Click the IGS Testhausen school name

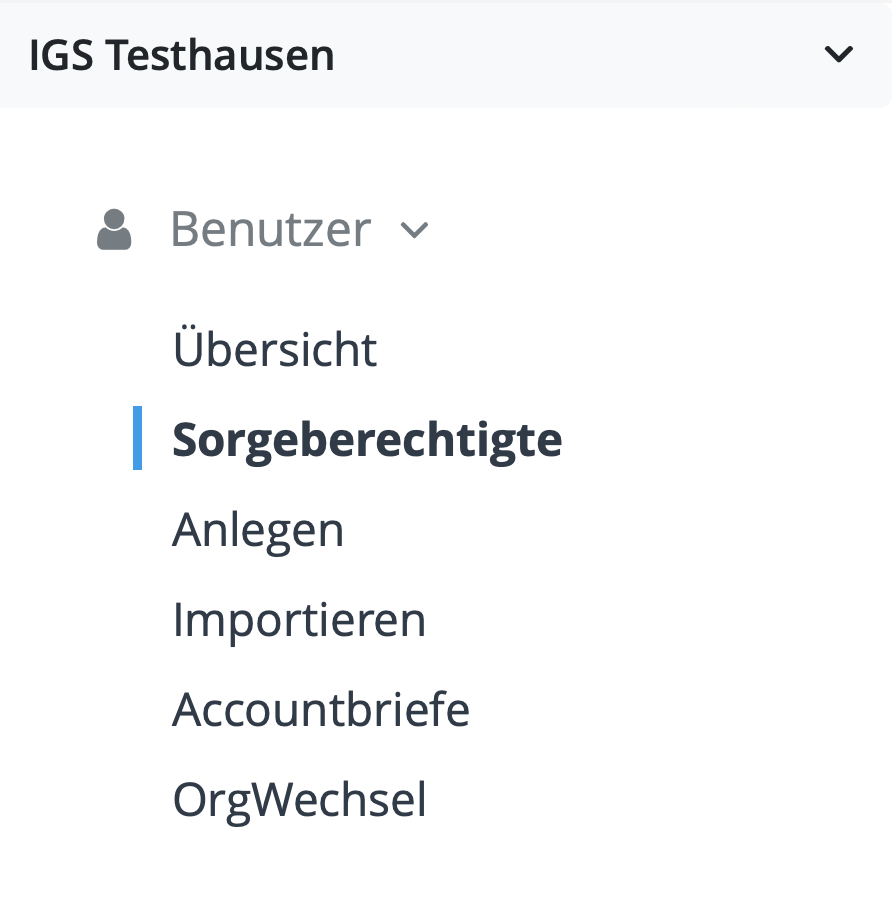[x=182, y=55]
